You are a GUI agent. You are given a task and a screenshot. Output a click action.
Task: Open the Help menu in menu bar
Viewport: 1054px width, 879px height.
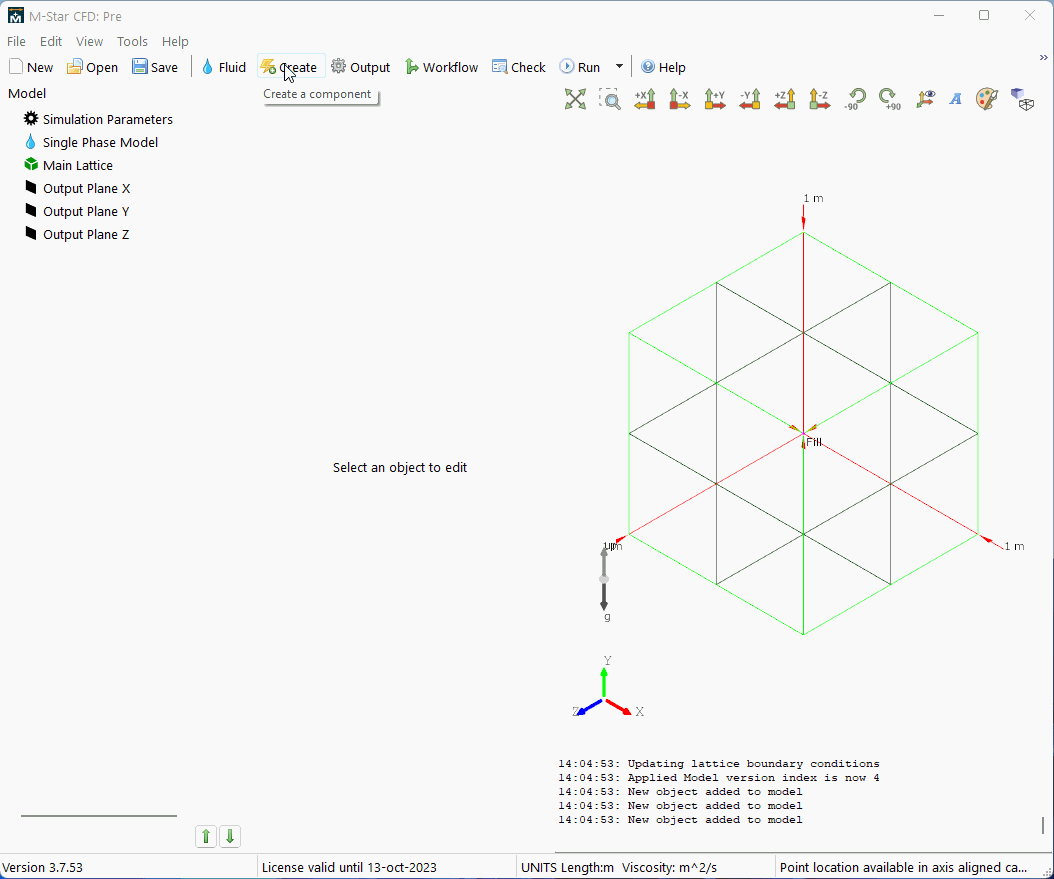175,42
